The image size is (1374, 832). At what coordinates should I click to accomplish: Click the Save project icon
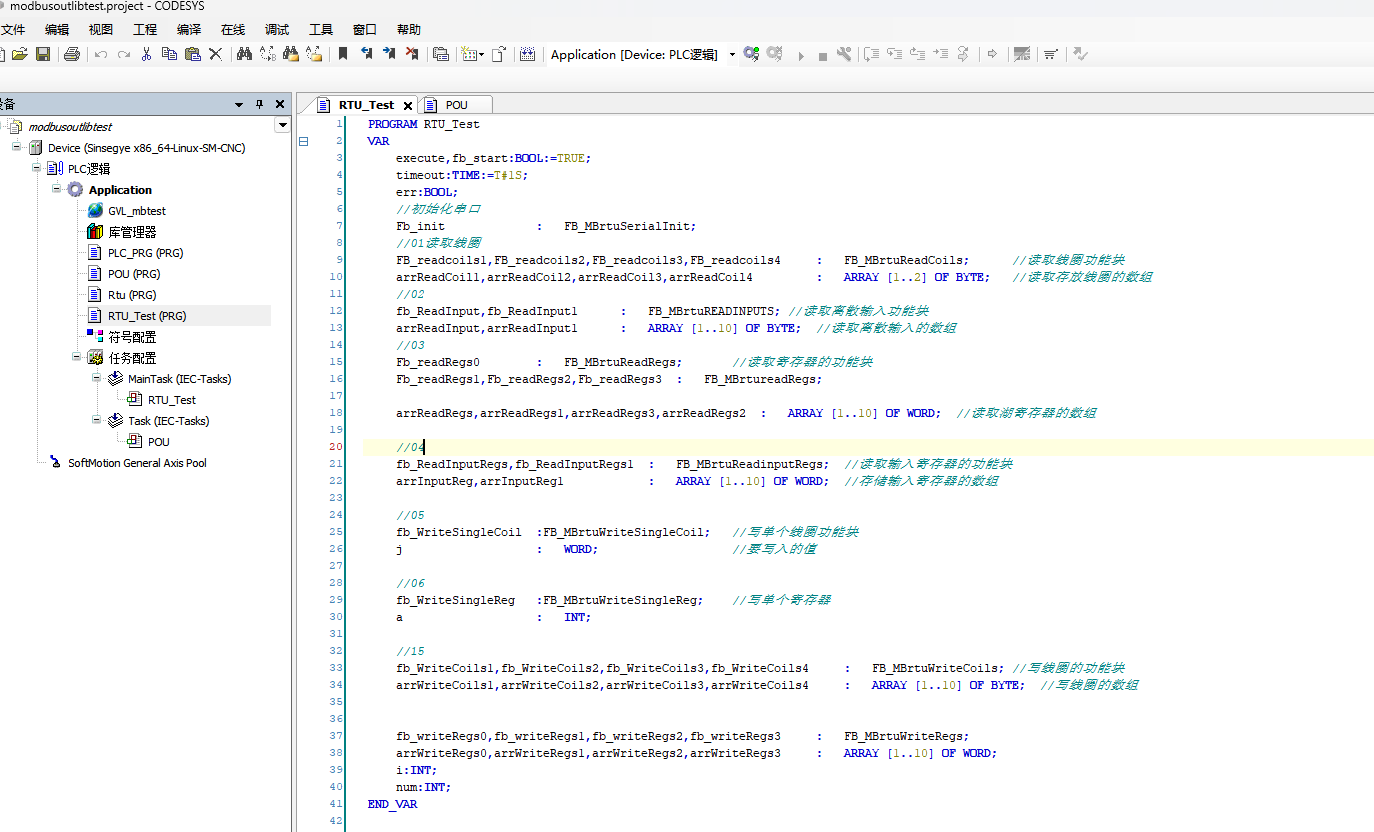(x=43, y=54)
